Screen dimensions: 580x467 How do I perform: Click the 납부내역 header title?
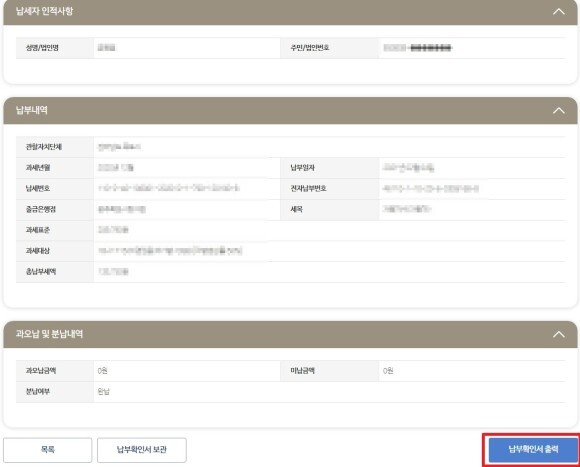pyautogui.click(x=31, y=110)
